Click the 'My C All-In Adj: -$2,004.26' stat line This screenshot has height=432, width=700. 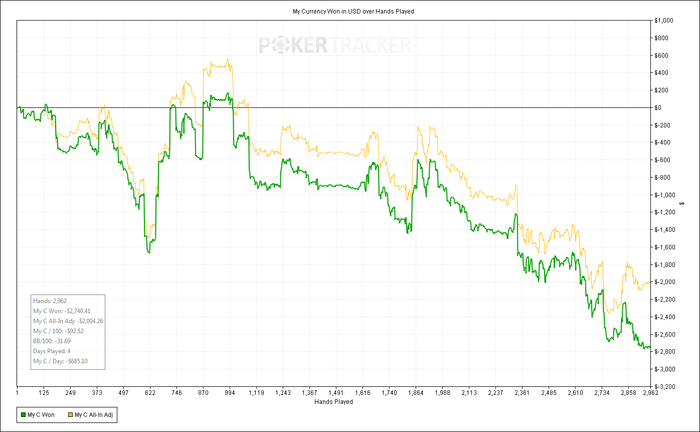[x=68, y=321]
